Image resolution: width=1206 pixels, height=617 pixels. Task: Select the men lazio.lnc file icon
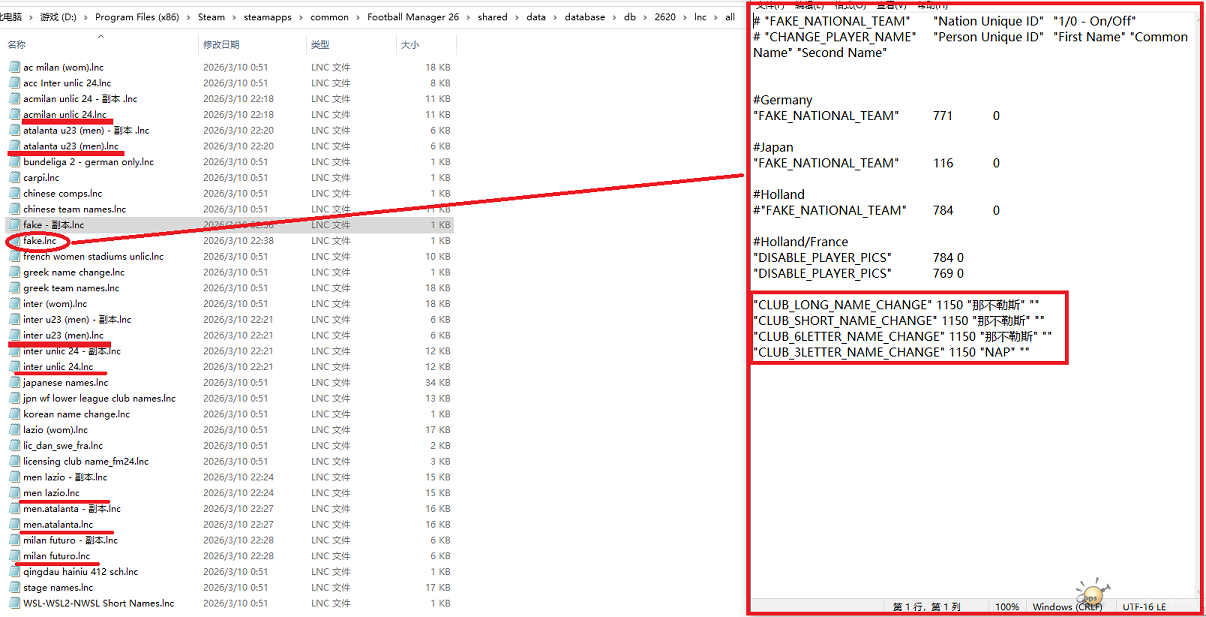[14, 493]
